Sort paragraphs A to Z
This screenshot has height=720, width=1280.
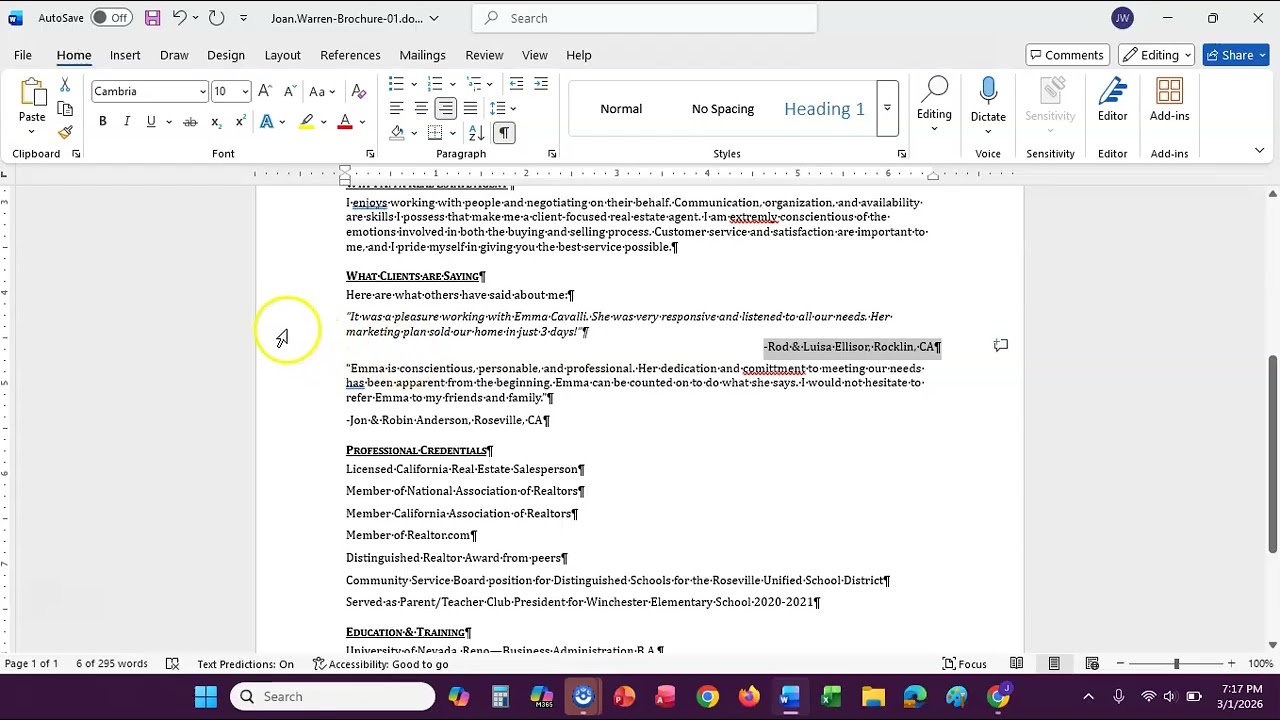click(x=476, y=132)
